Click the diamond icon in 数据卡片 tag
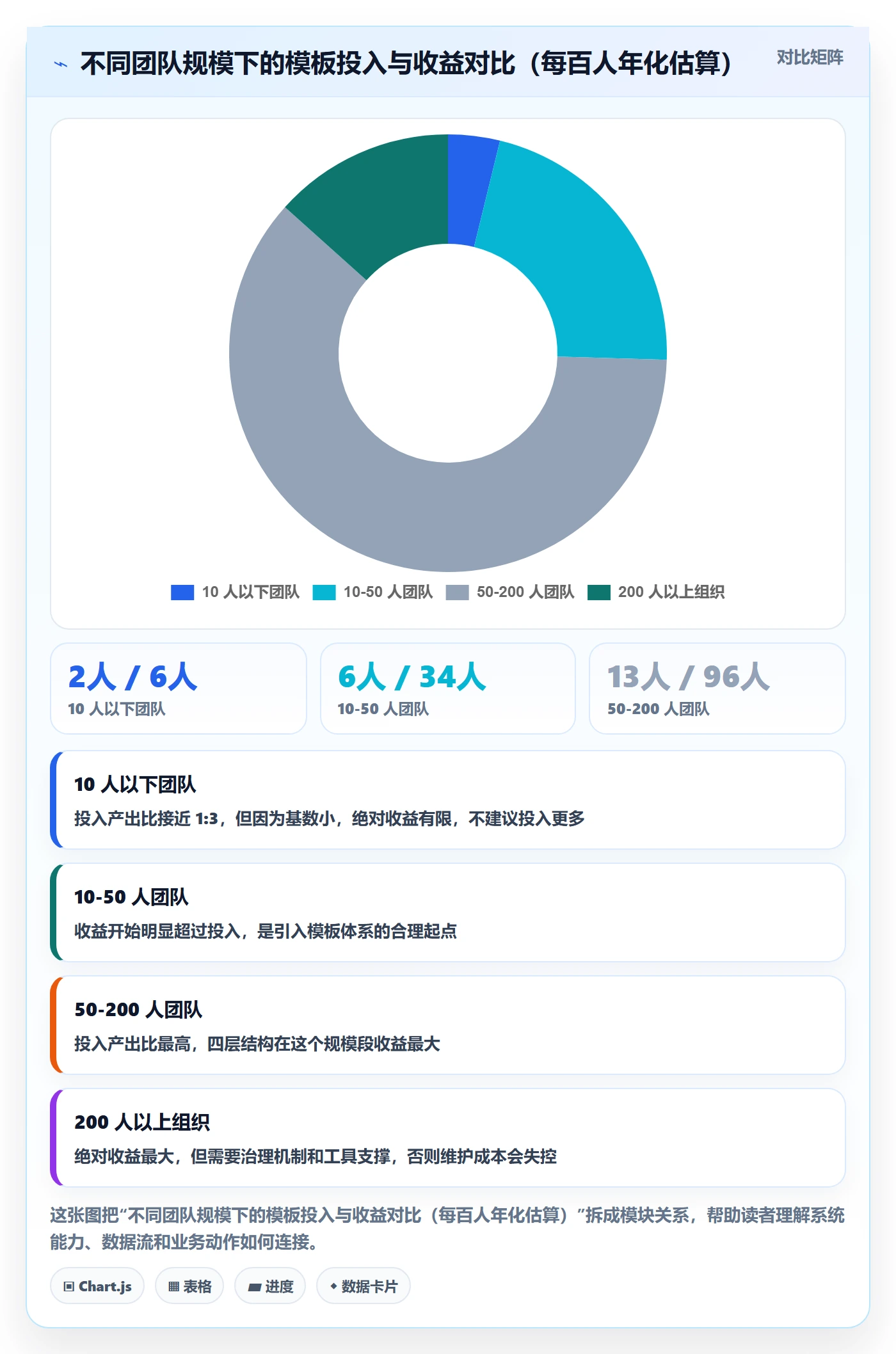 click(x=333, y=1286)
